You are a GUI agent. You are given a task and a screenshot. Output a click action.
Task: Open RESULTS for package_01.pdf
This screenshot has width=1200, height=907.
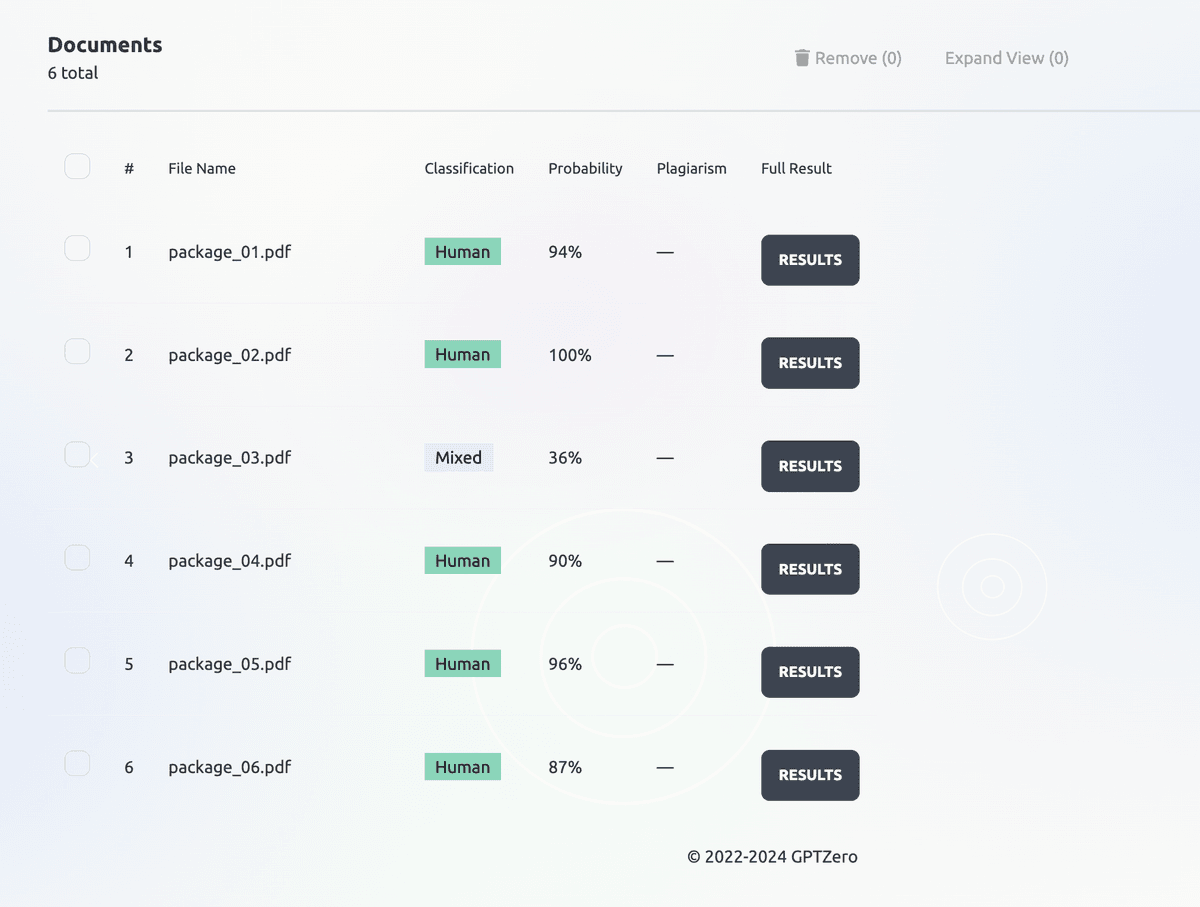point(810,260)
